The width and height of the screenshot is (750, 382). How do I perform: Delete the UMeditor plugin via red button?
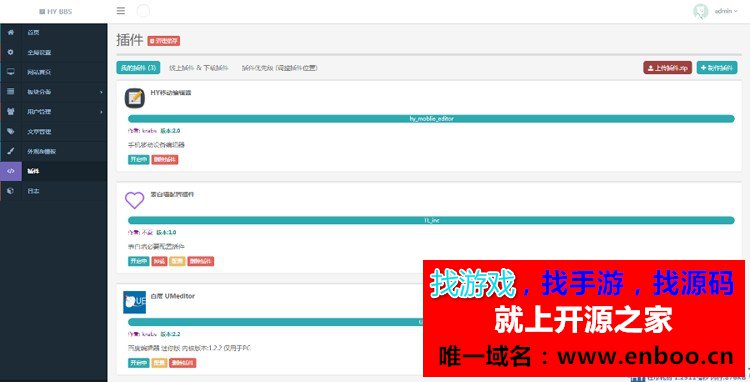183,363
